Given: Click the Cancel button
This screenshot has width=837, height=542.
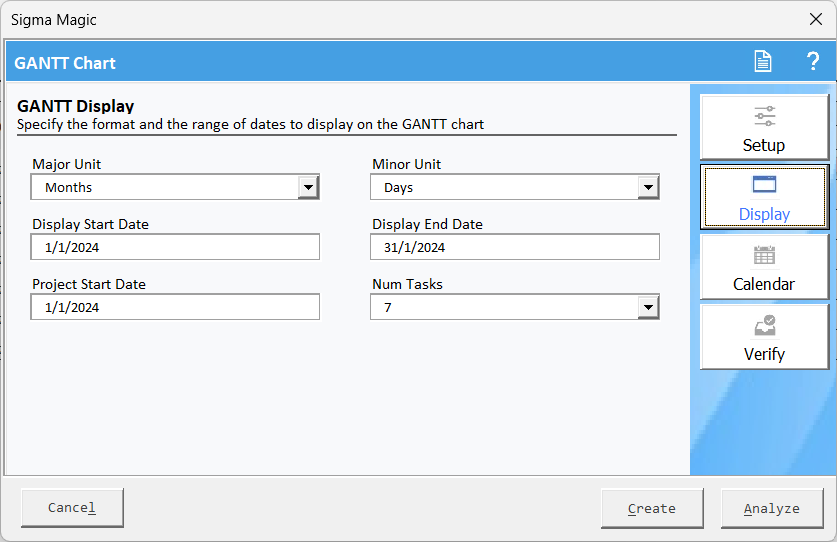Looking at the screenshot, I should (72, 508).
